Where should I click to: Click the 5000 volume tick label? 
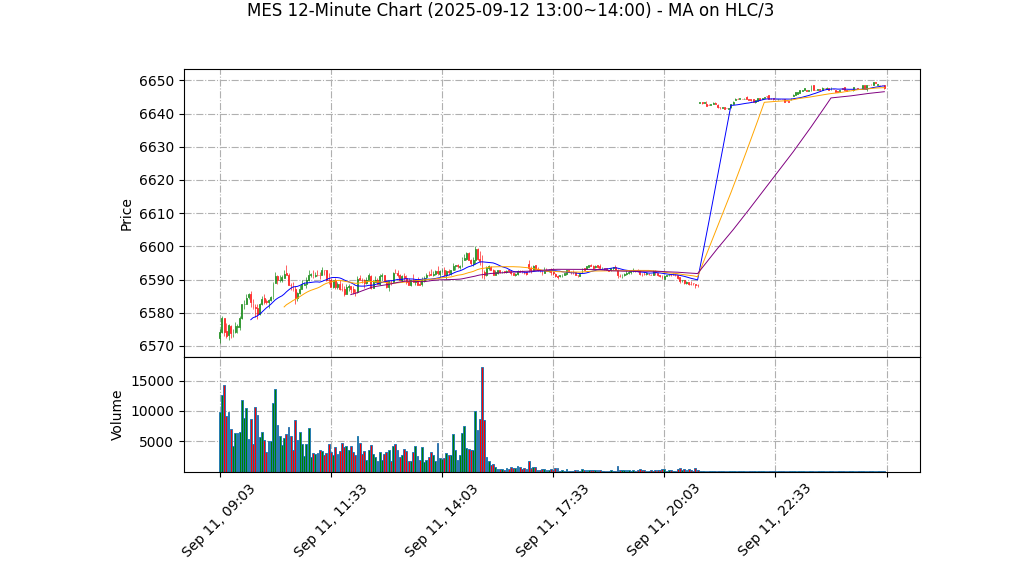(x=156, y=442)
